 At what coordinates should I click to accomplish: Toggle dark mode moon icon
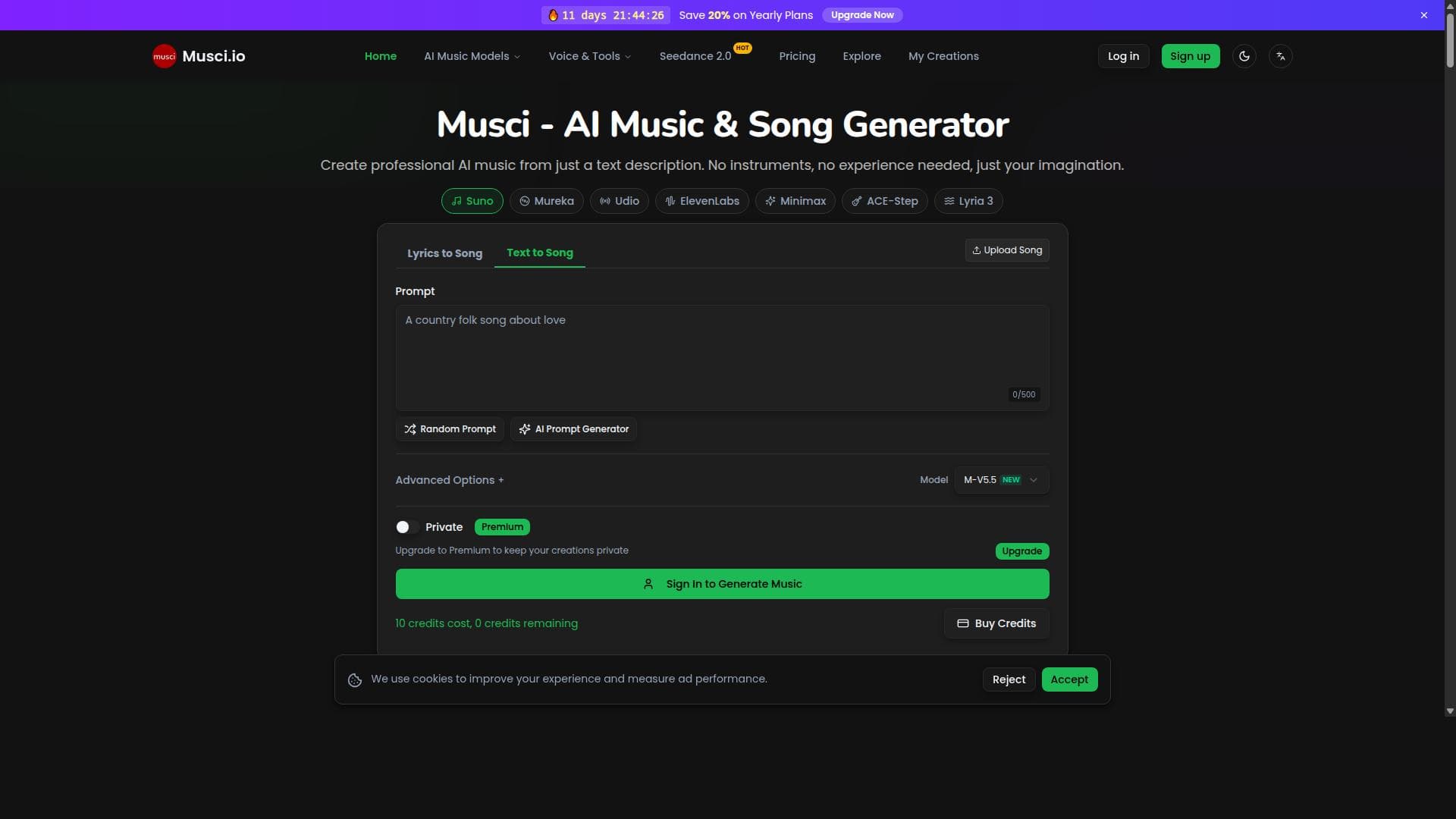tap(1244, 56)
